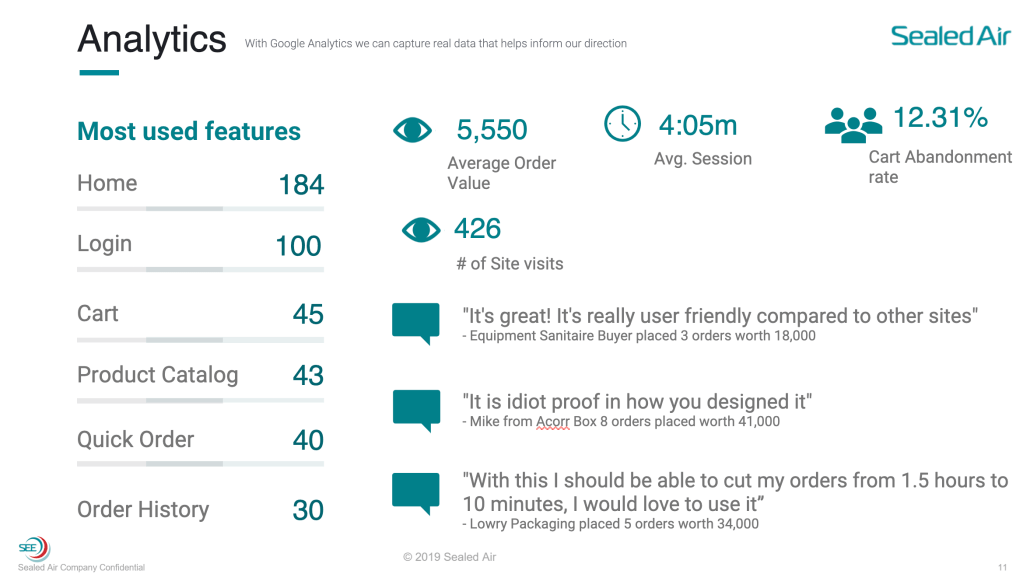Click the progress bar under Home
1023x574 pixels.
(200, 209)
